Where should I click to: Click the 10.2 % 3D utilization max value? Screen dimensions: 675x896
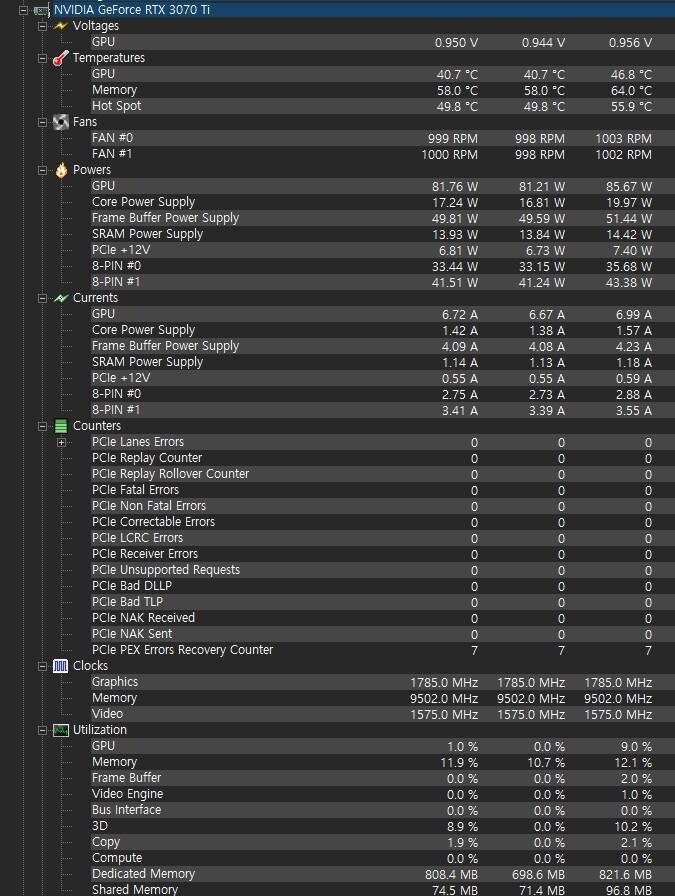click(631, 826)
